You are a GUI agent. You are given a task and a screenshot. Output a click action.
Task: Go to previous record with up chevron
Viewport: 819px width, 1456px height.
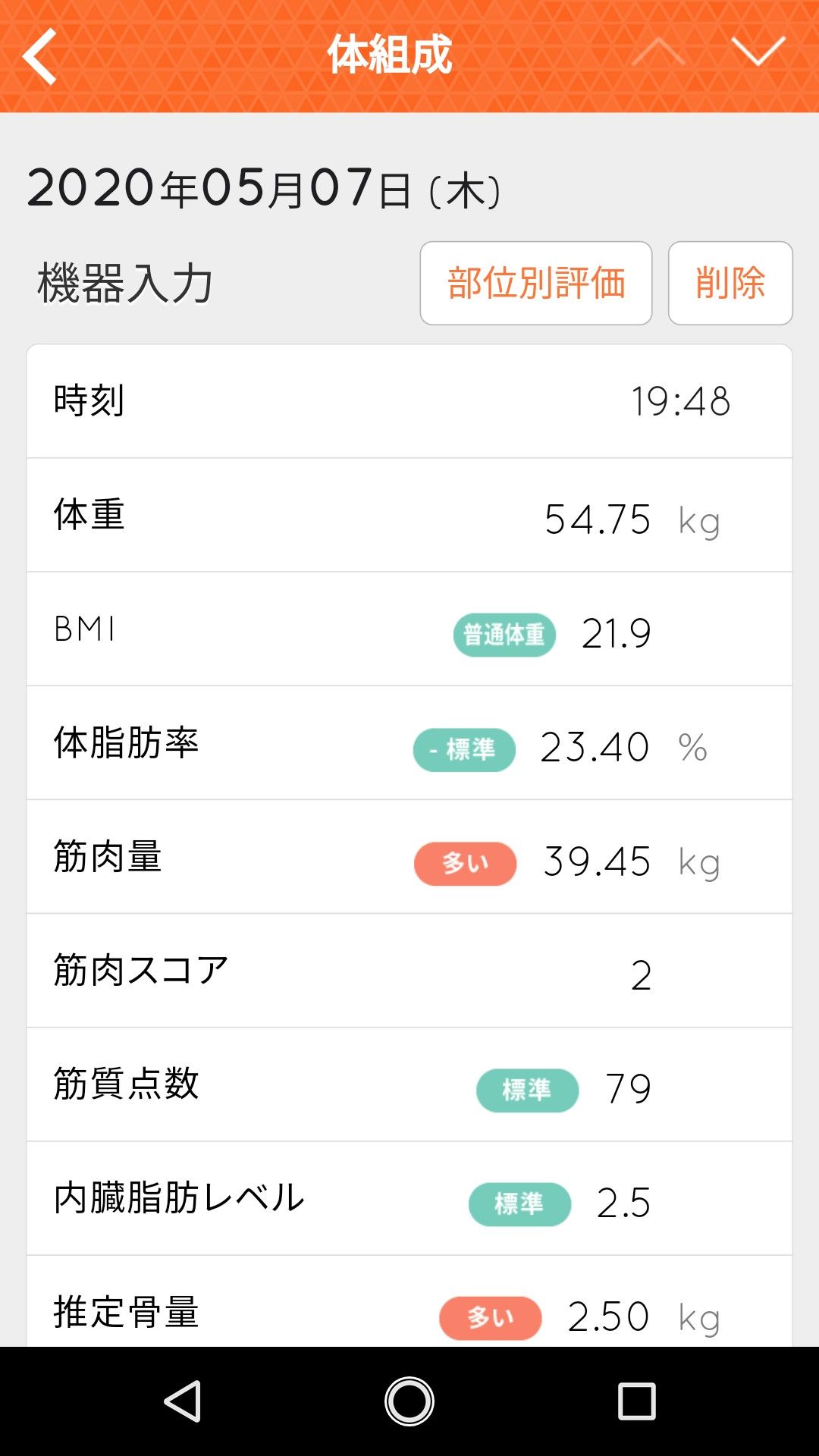[658, 53]
